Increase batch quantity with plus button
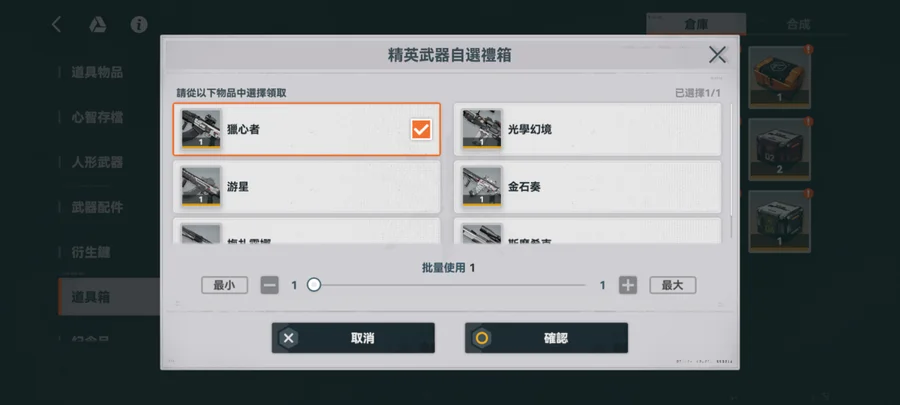 coord(628,285)
